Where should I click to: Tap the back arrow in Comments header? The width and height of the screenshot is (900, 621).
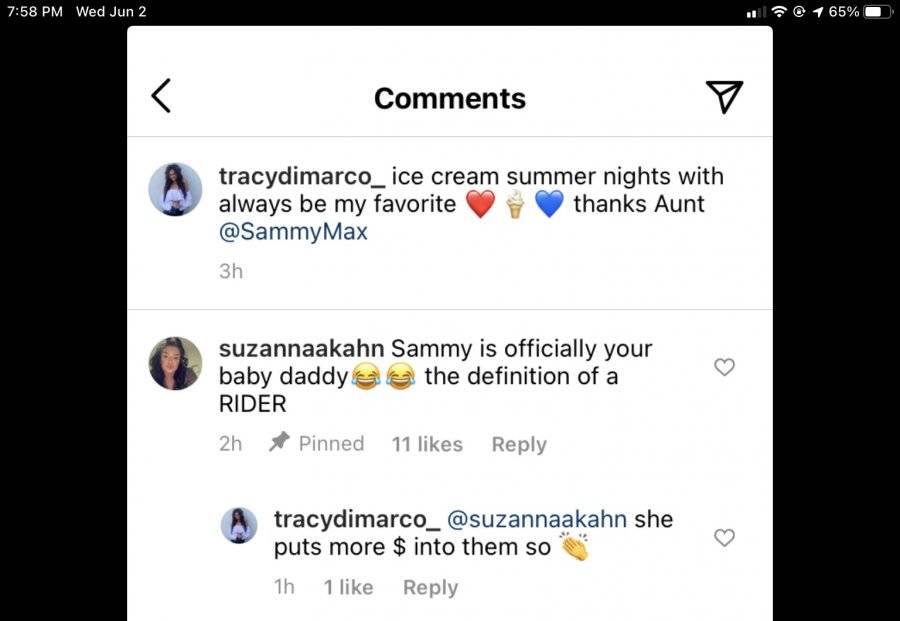(161, 96)
